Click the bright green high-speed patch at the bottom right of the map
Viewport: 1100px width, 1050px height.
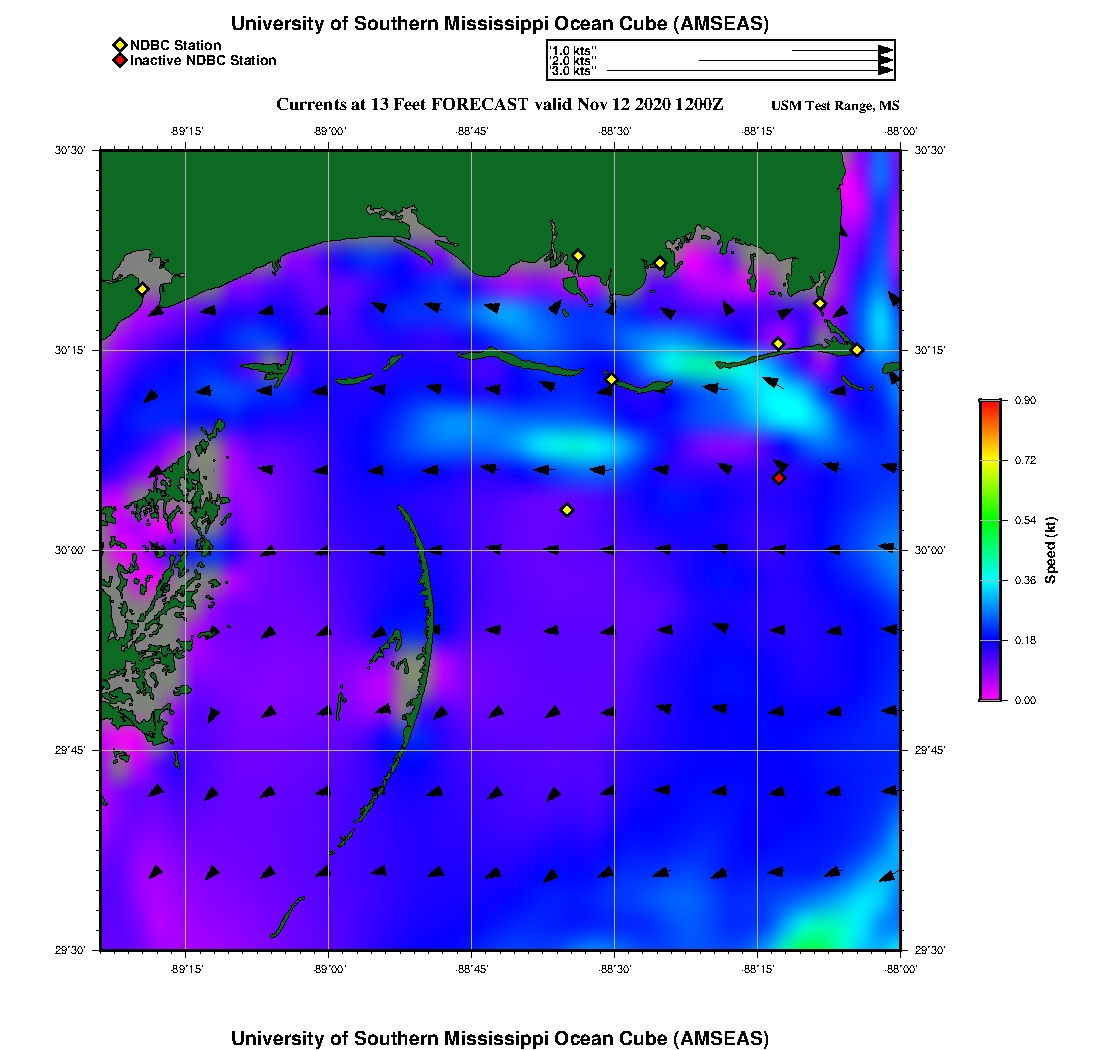pyautogui.click(x=817, y=936)
